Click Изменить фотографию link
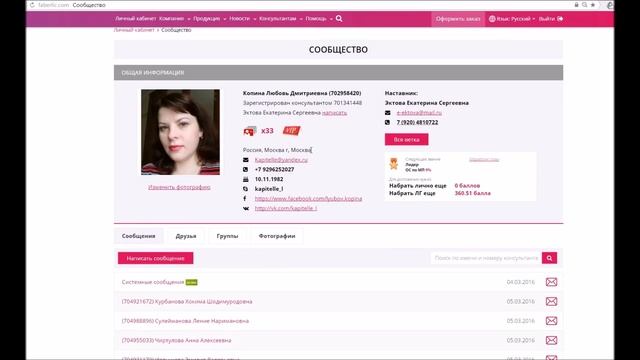 [179, 187]
